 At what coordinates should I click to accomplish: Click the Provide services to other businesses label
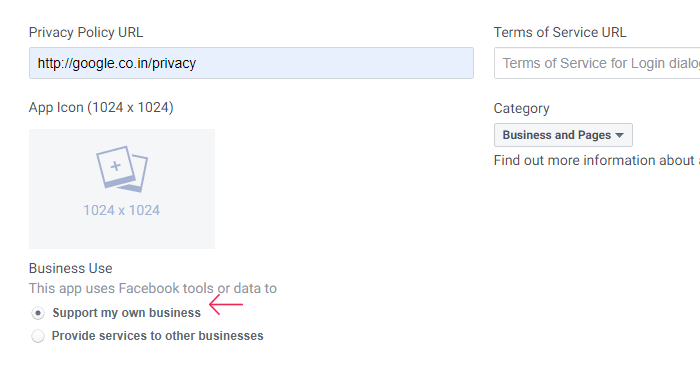coord(158,336)
